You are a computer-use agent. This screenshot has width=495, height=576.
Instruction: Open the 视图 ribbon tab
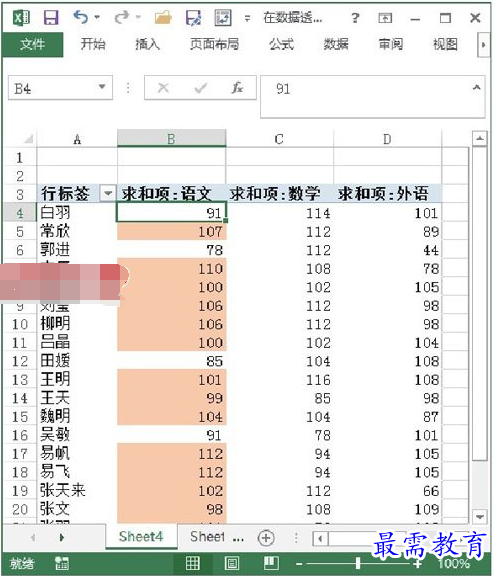(445, 44)
